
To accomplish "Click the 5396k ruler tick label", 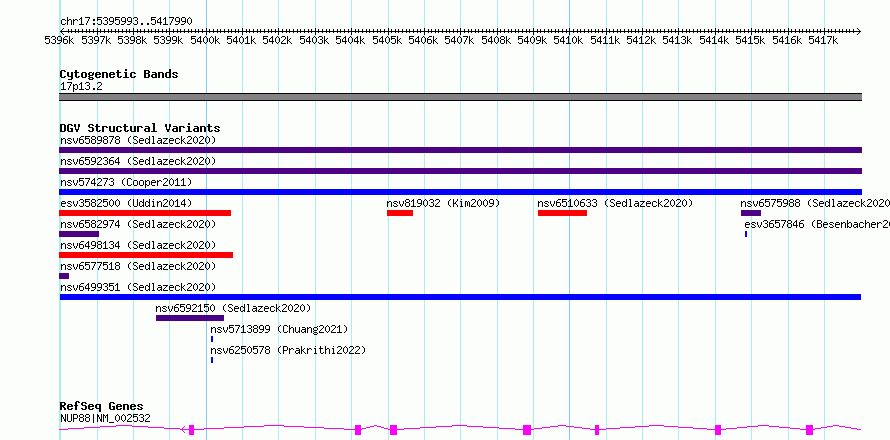I will (x=60, y=40).
